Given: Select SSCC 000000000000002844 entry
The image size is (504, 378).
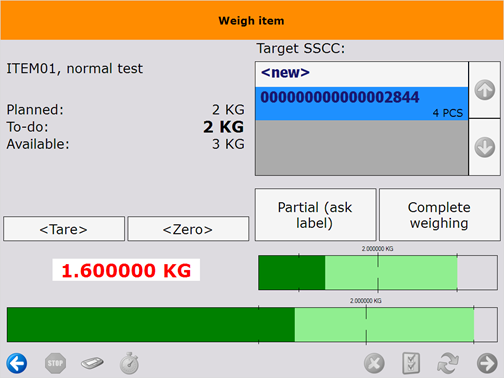Looking at the screenshot, I should (362, 103).
